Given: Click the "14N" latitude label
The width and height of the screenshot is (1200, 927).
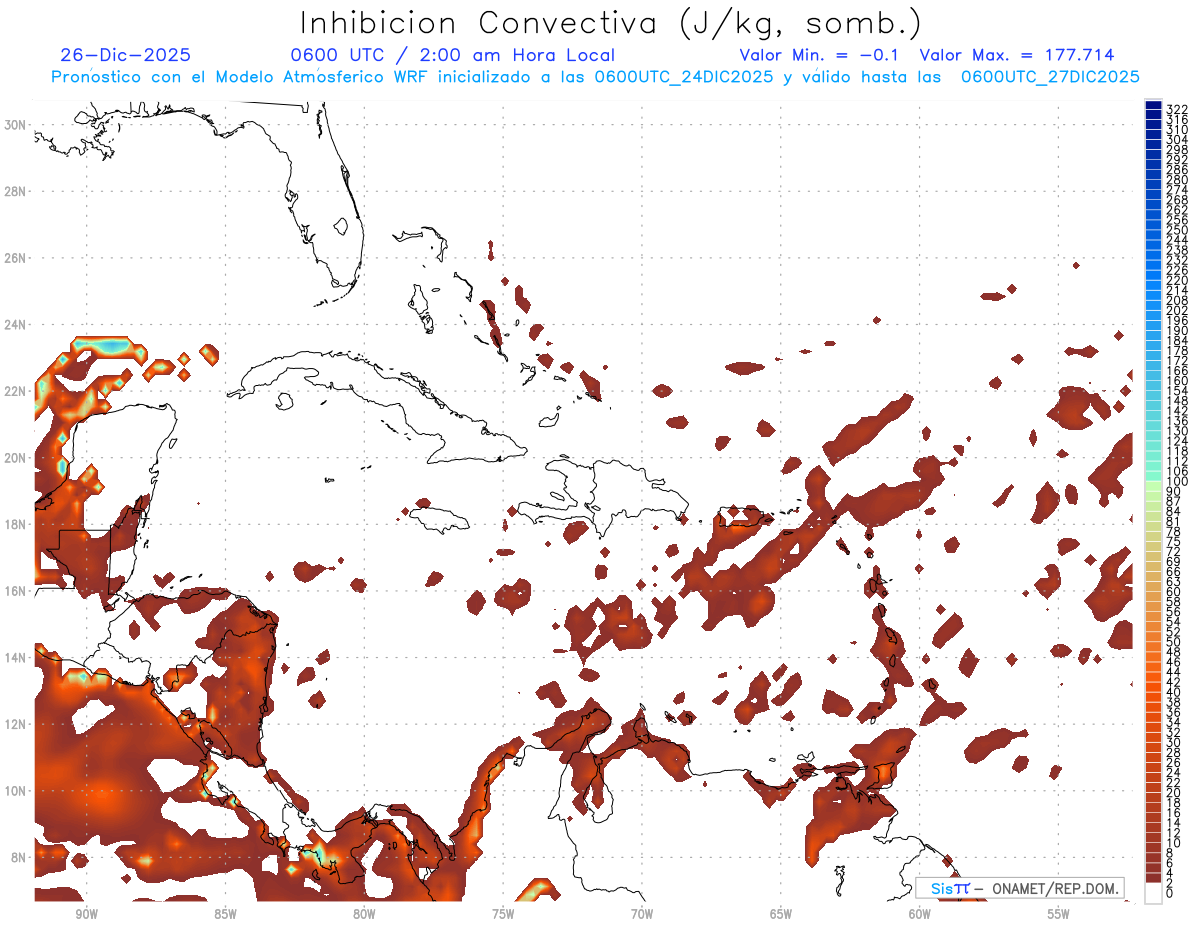Looking at the screenshot, I should [x=17, y=658].
